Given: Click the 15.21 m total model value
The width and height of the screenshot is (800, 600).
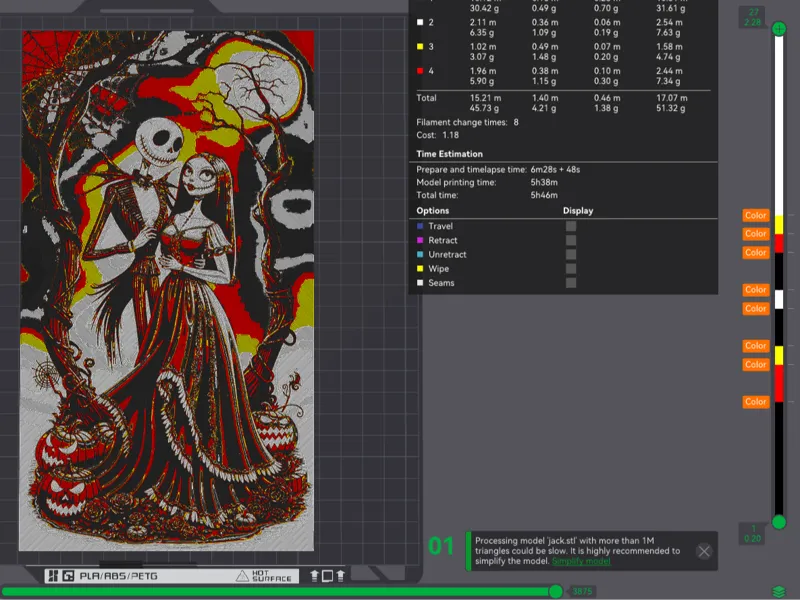Looking at the screenshot, I should [x=485, y=98].
